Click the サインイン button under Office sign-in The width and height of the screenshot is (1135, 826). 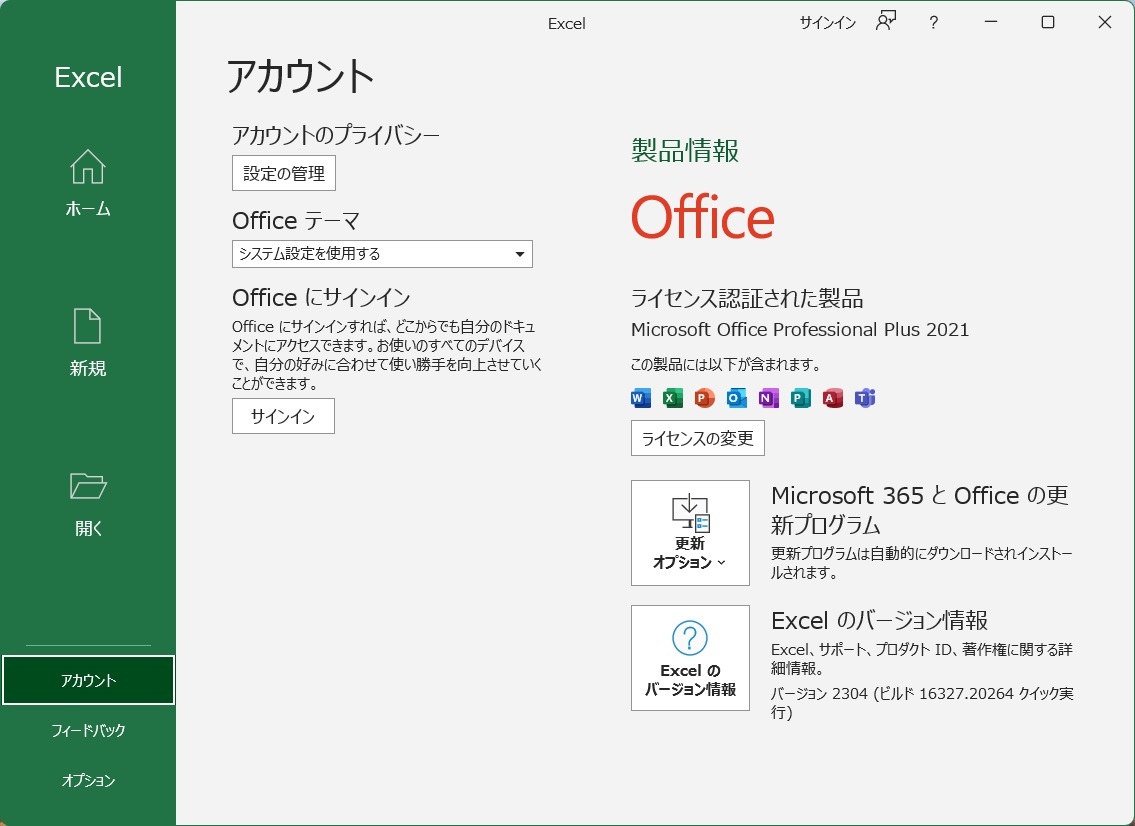283,416
